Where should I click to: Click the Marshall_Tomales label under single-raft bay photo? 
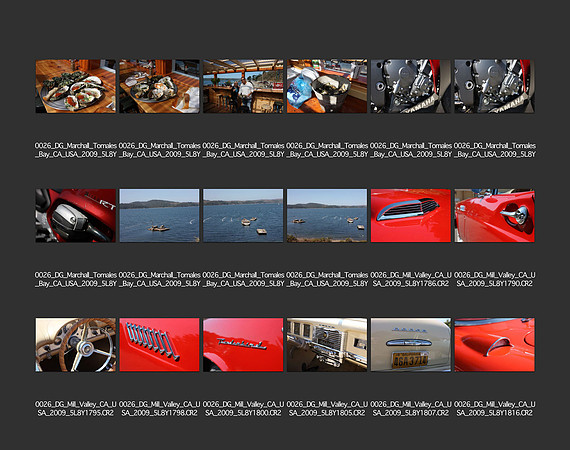click(x=159, y=279)
